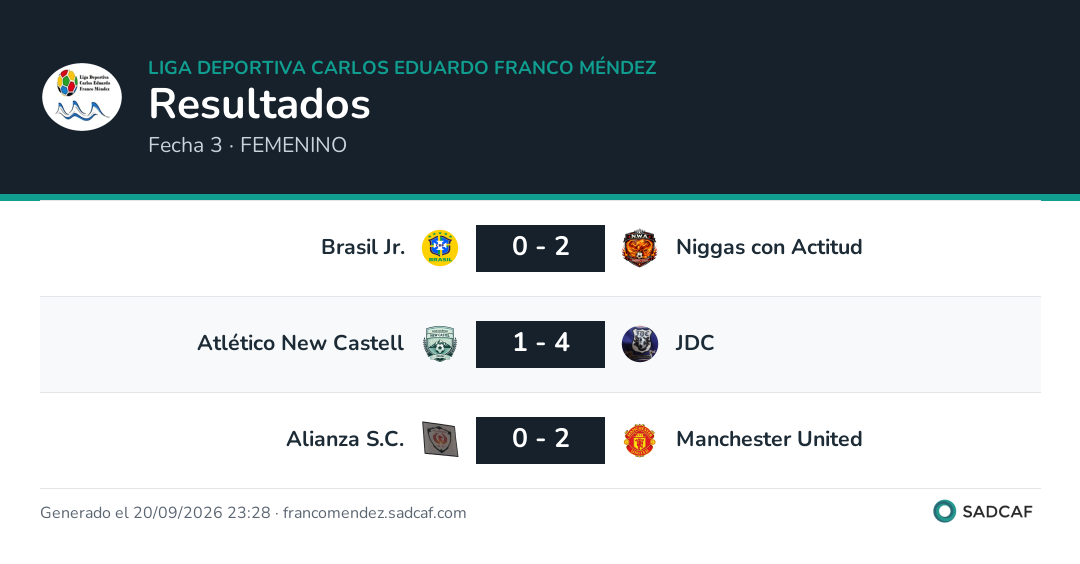The width and height of the screenshot is (1080, 564).
Task: Select the Manchester United team name
Action: [769, 439]
